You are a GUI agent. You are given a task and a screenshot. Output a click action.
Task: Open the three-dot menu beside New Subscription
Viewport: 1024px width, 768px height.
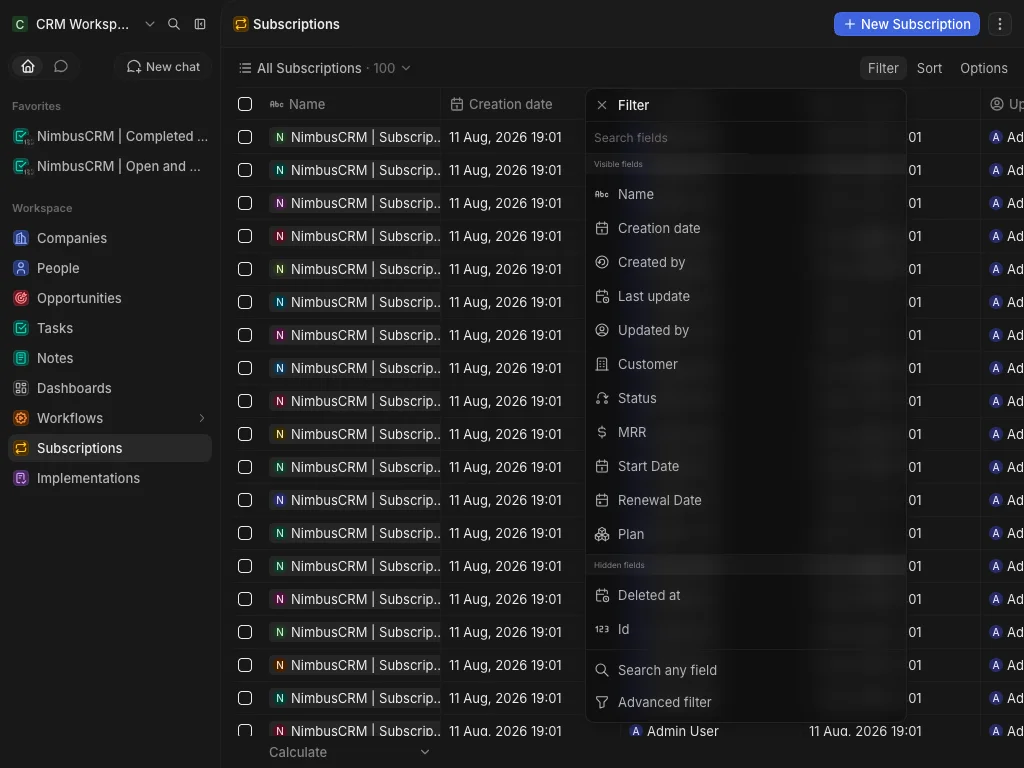pos(1000,24)
